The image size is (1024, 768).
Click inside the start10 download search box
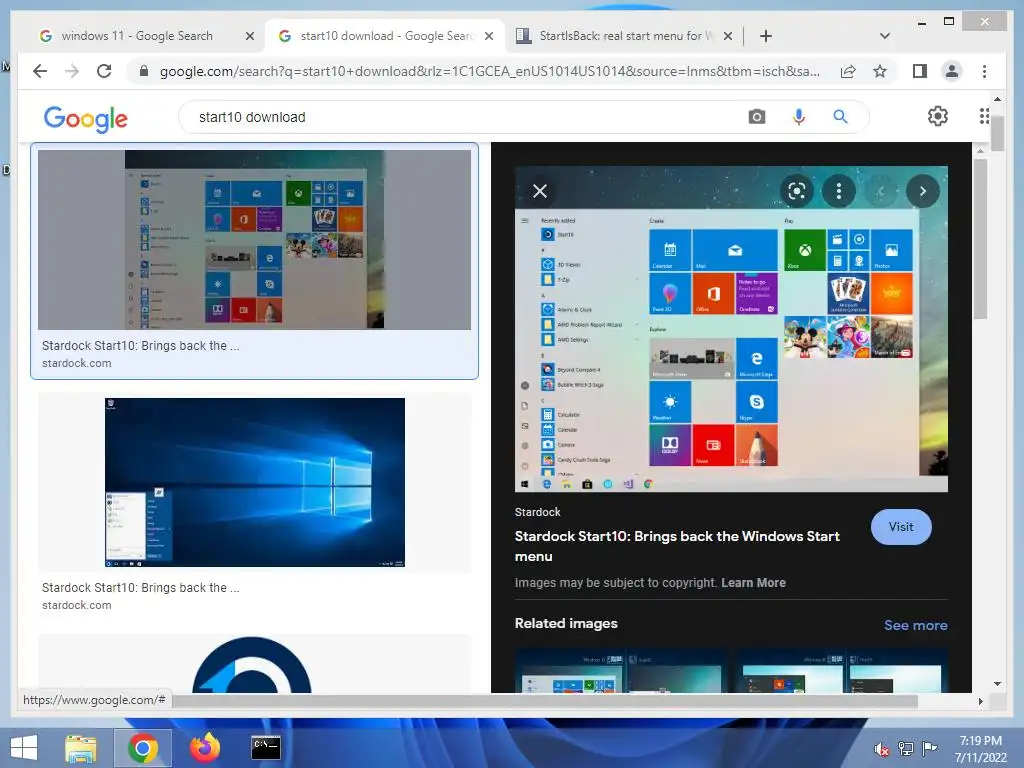[x=457, y=117]
